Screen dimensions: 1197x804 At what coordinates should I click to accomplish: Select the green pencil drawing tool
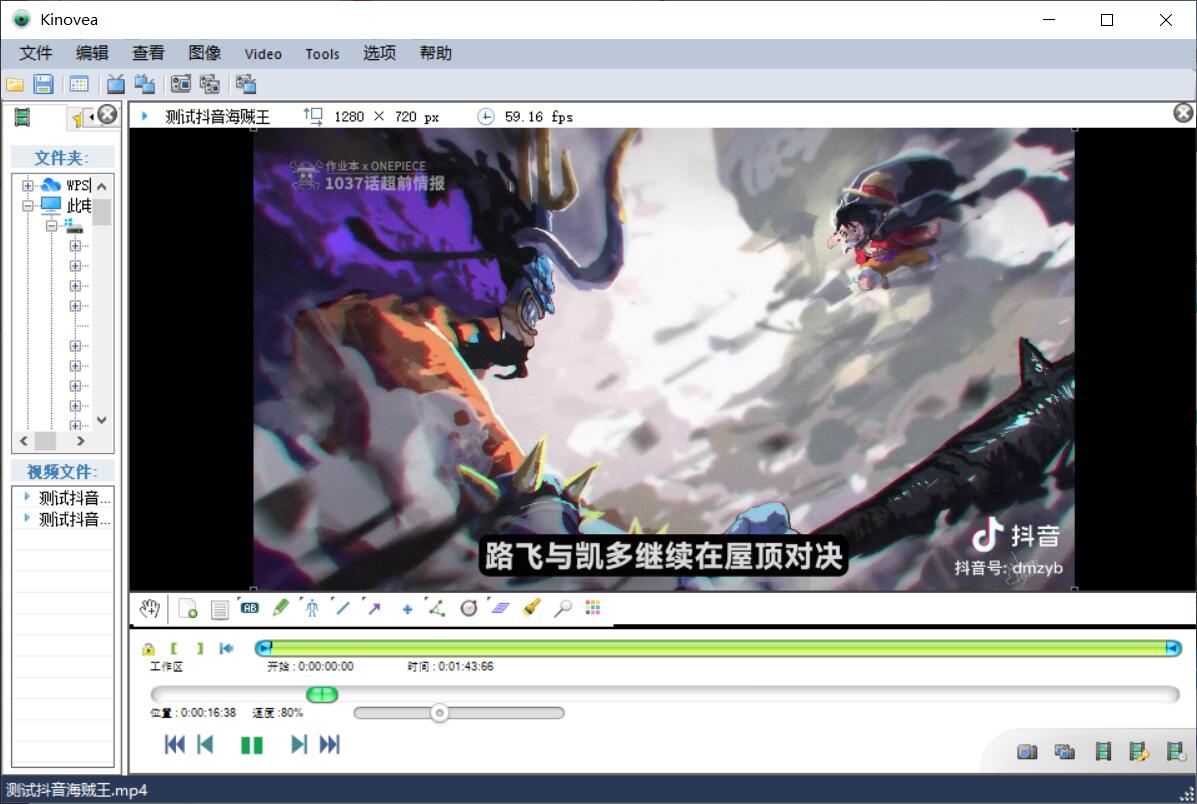[280, 609]
